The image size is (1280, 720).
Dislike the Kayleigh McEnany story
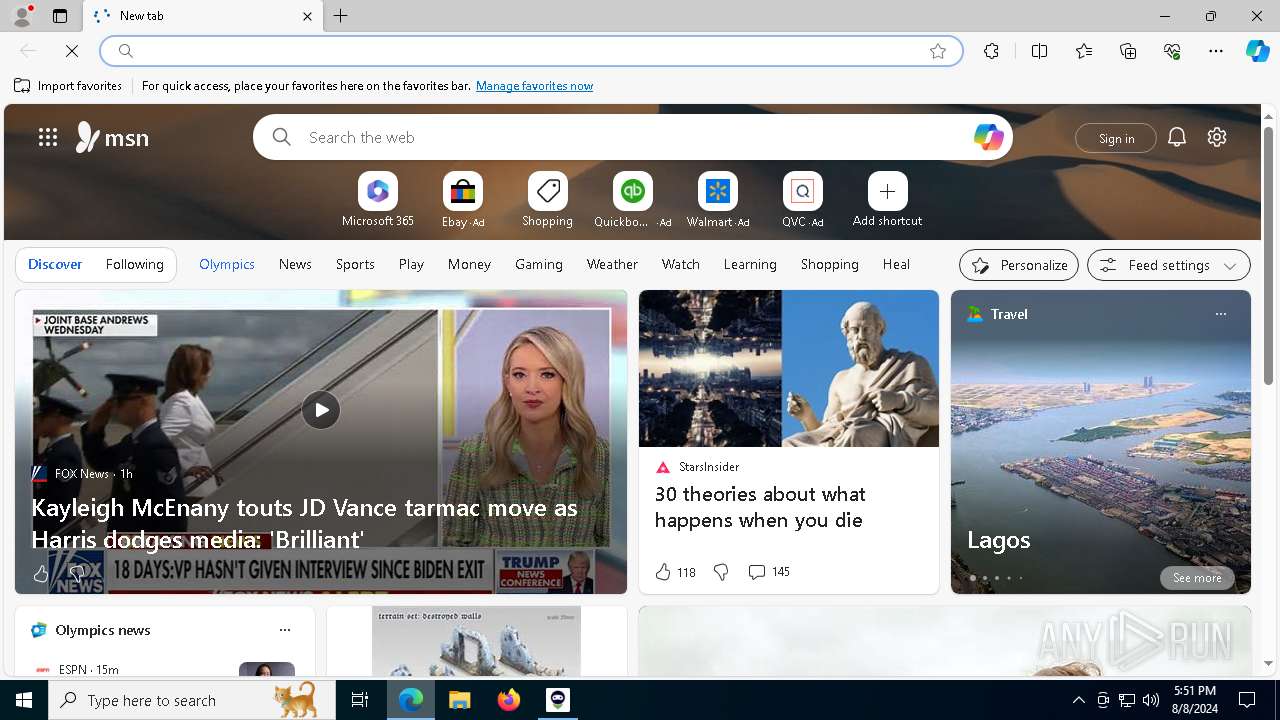(x=77, y=574)
